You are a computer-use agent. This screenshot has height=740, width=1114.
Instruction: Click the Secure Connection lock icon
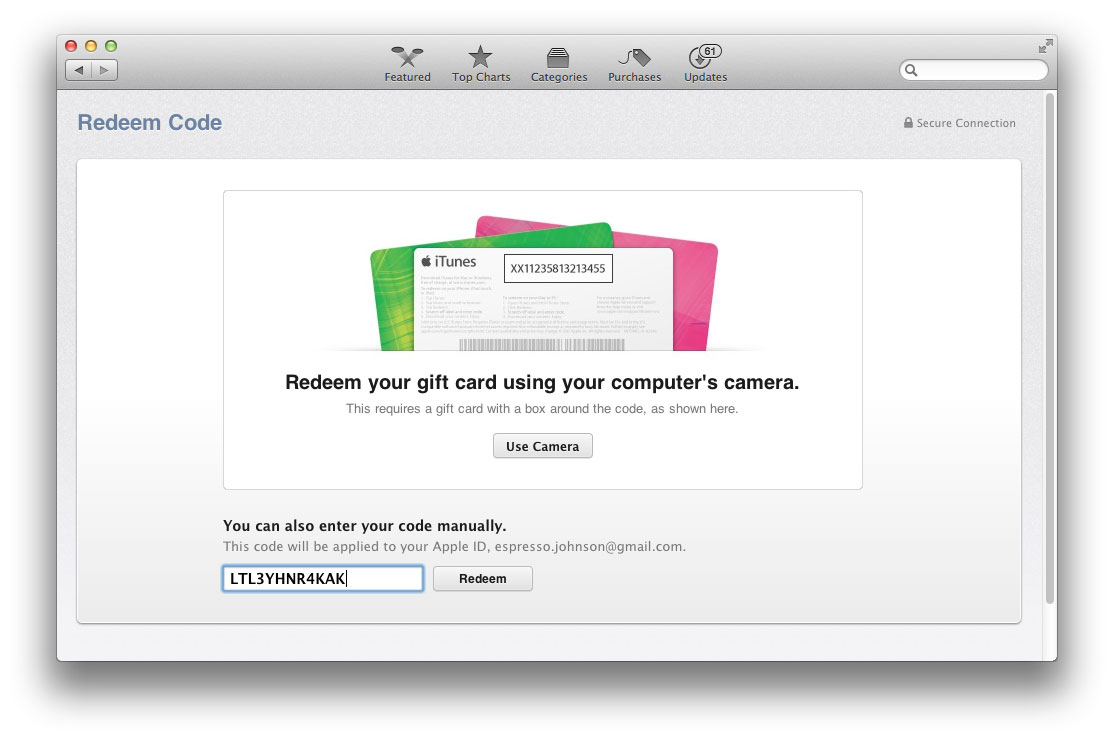[x=908, y=122]
